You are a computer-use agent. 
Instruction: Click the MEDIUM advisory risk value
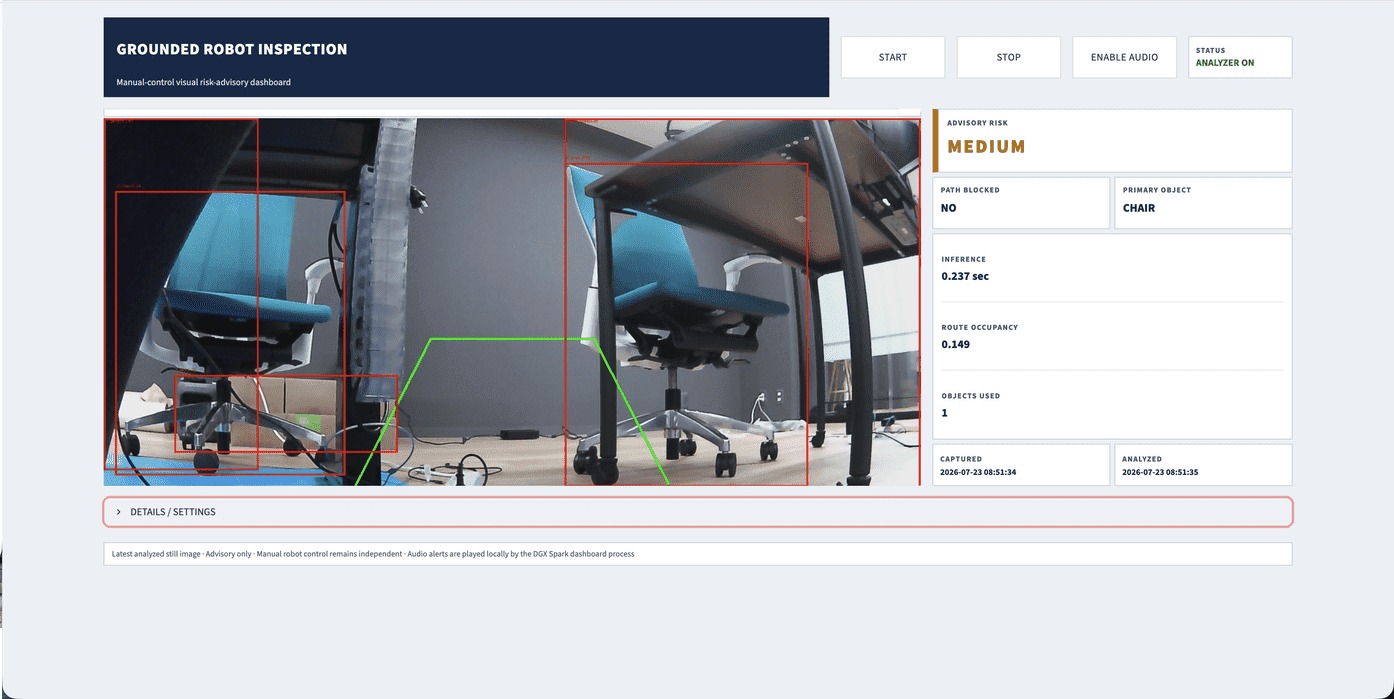coord(986,147)
